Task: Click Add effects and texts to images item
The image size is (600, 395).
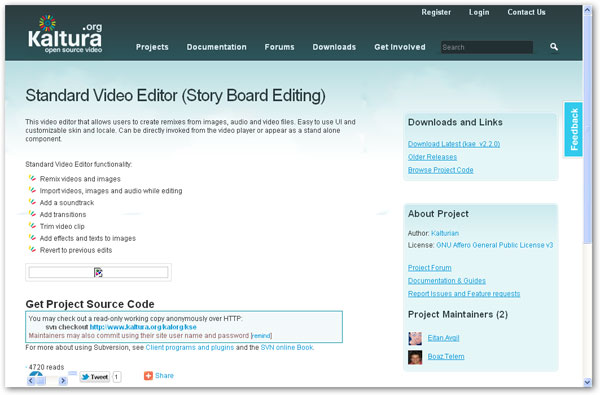Action: 88,238
